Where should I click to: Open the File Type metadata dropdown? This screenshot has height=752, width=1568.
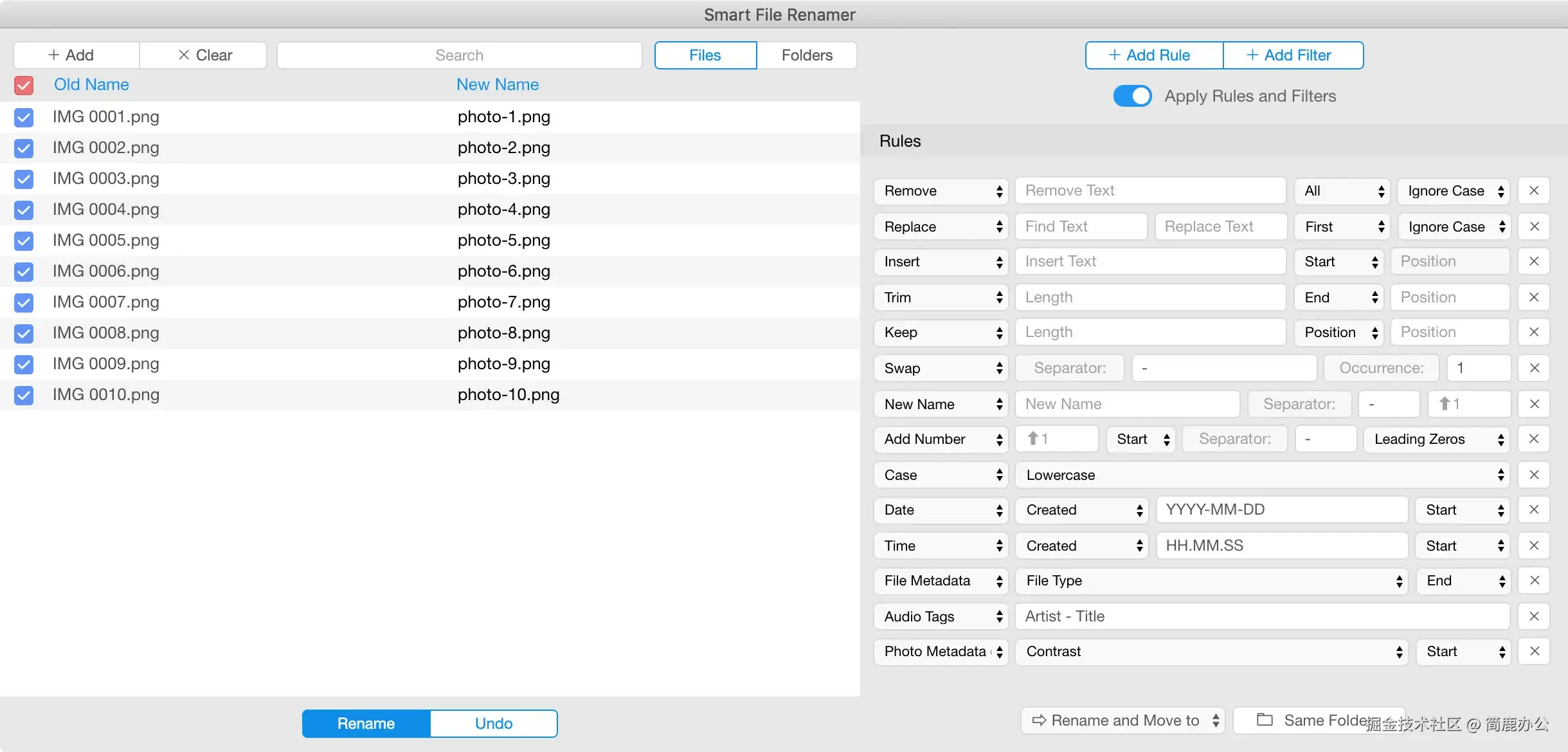tap(1212, 581)
